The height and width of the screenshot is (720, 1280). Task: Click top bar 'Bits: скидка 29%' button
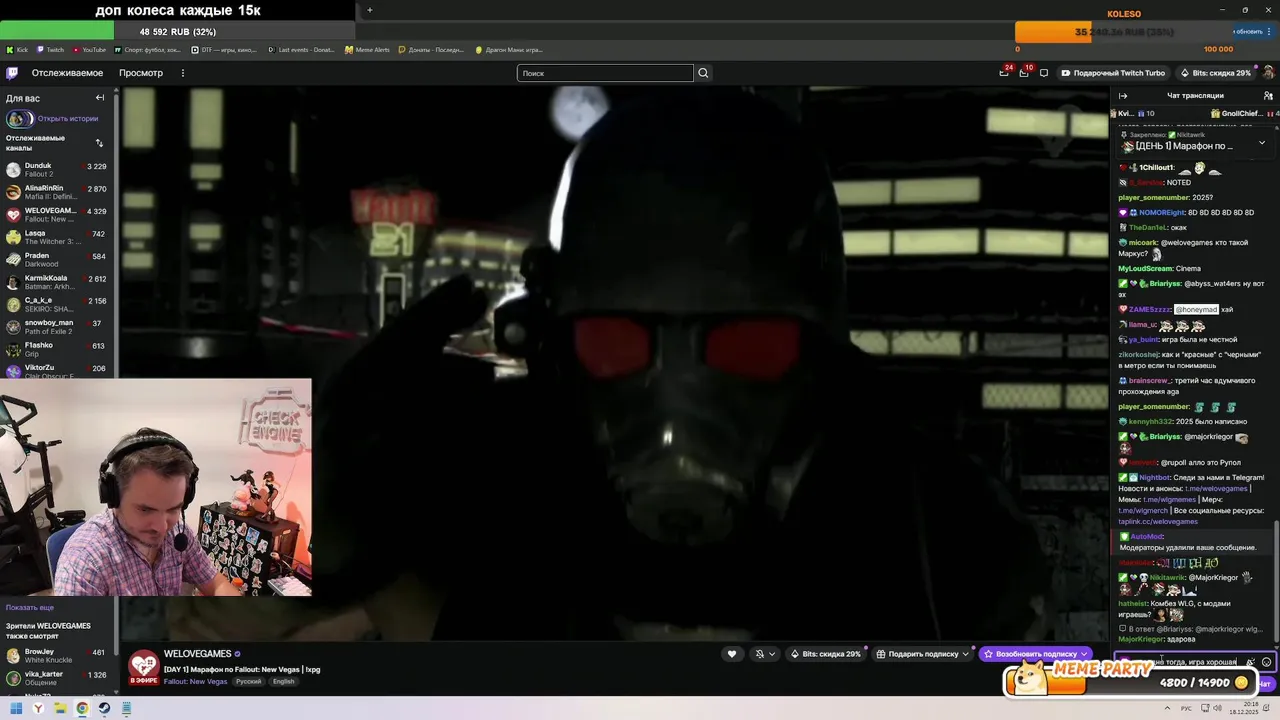(x=1215, y=73)
